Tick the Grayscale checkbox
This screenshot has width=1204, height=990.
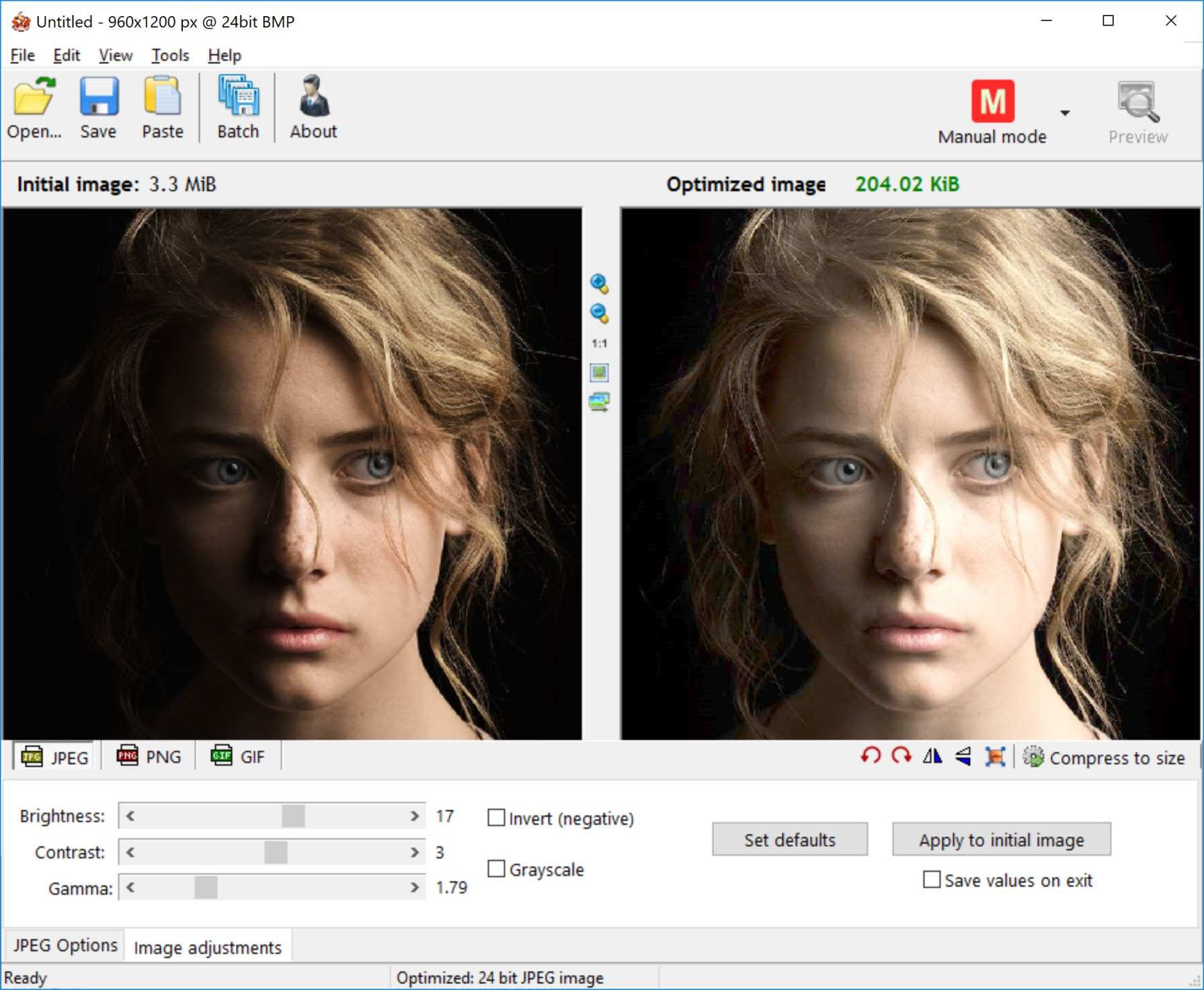pyautogui.click(x=496, y=869)
